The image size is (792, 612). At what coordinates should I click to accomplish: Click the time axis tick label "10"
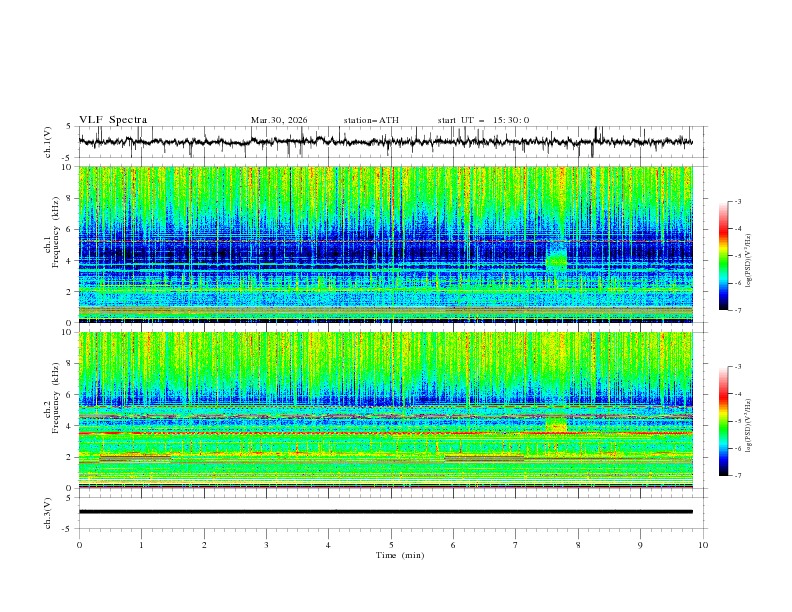coord(703,545)
